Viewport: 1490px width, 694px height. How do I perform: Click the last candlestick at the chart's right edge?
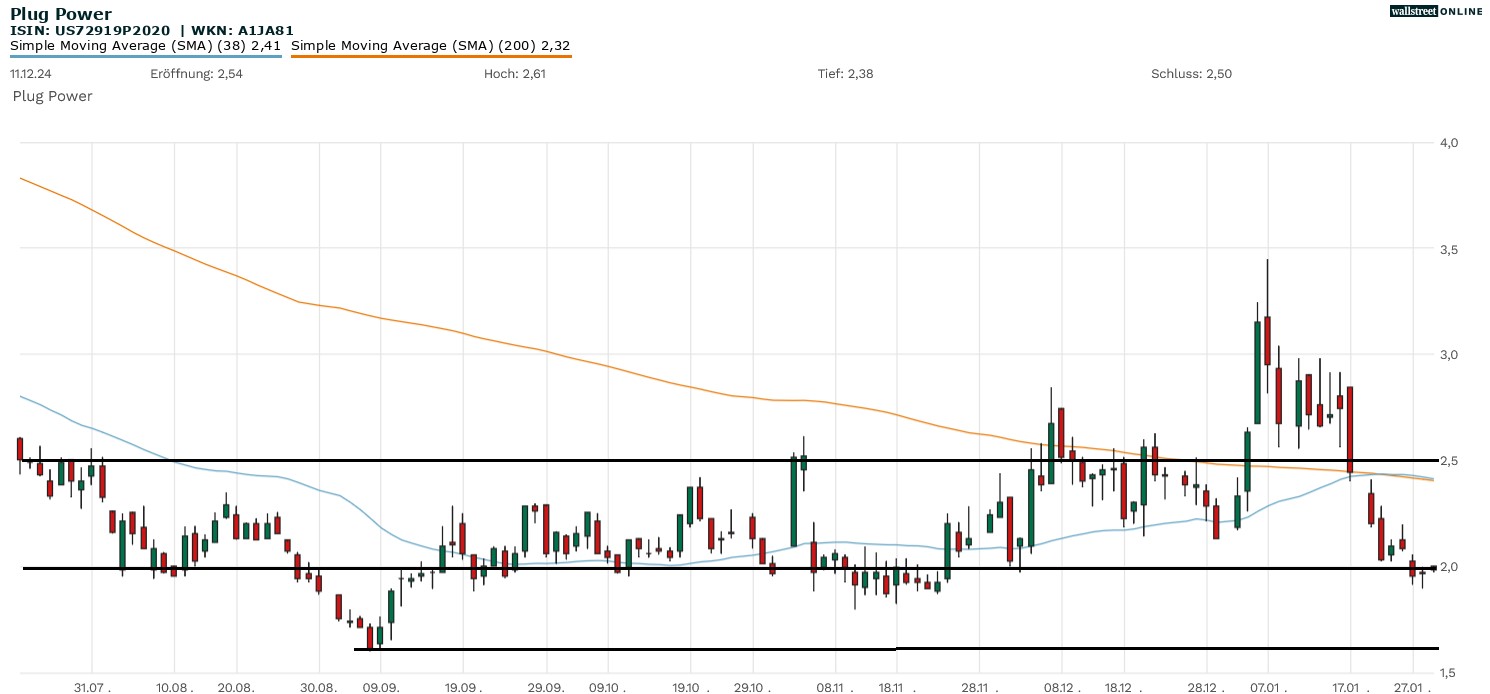[1433, 568]
